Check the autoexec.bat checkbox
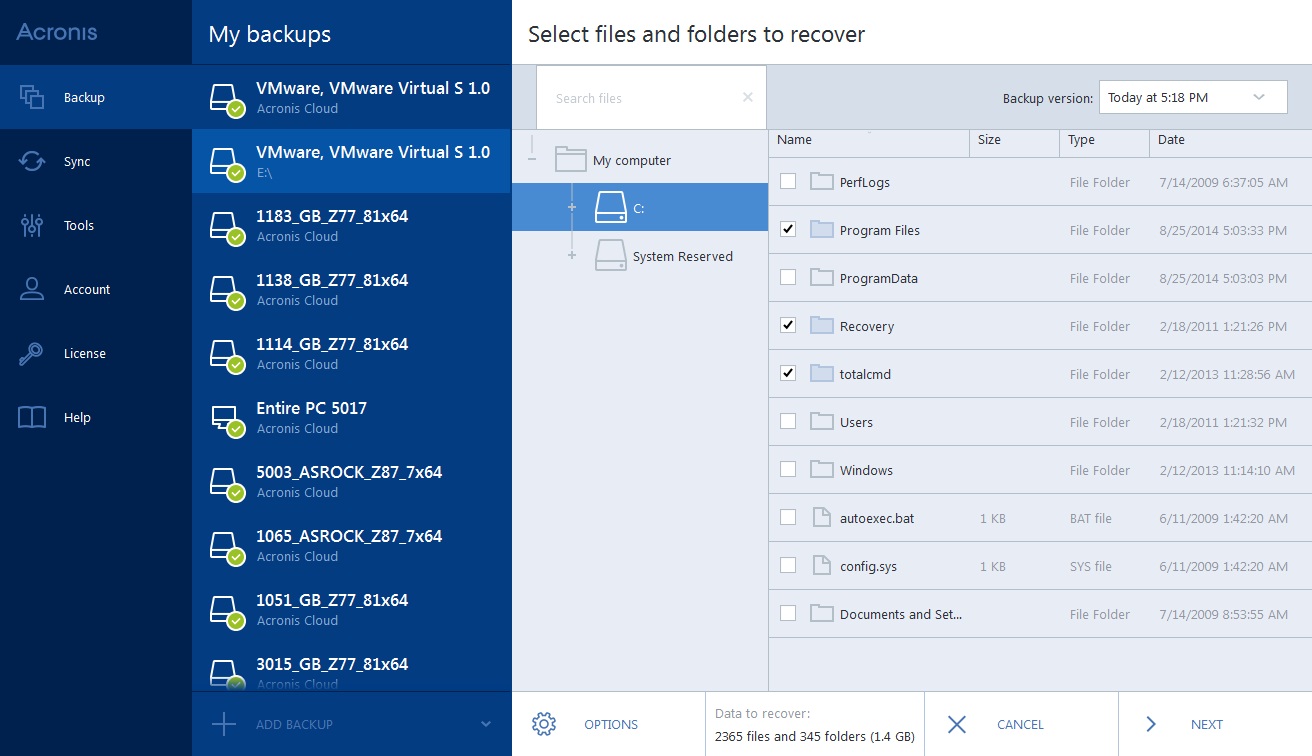Screen dimensions: 1312x756 pyautogui.click(x=788, y=517)
